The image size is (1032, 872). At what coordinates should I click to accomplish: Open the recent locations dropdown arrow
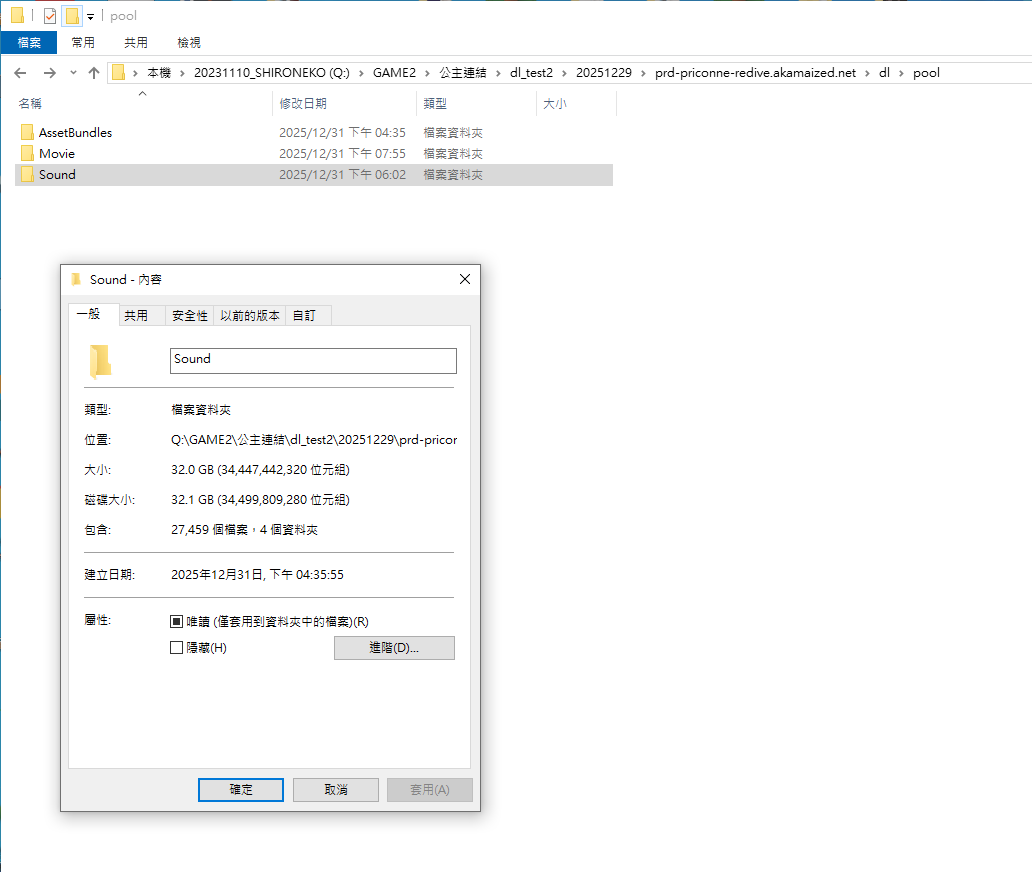73,73
